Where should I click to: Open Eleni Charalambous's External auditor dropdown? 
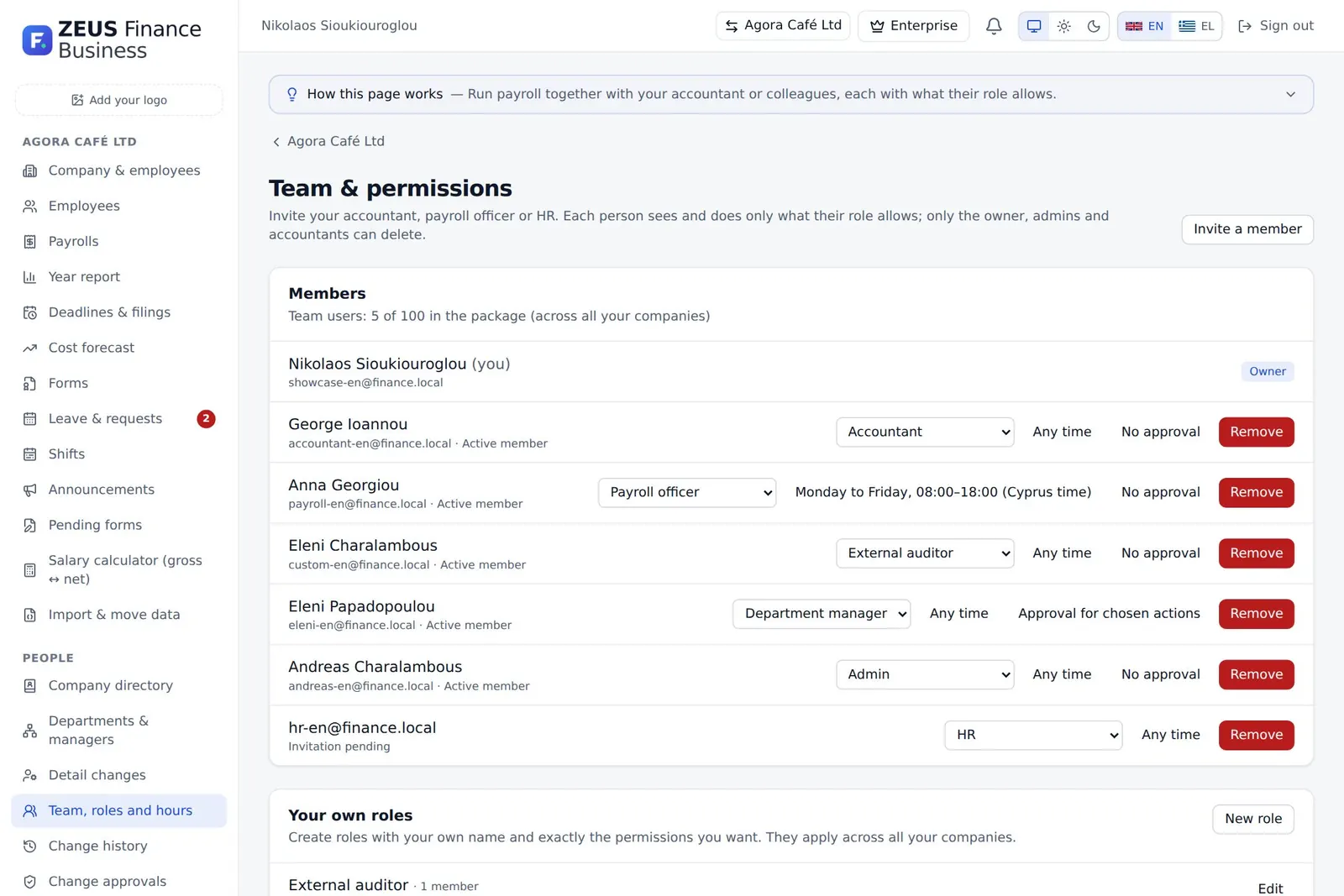click(x=925, y=553)
